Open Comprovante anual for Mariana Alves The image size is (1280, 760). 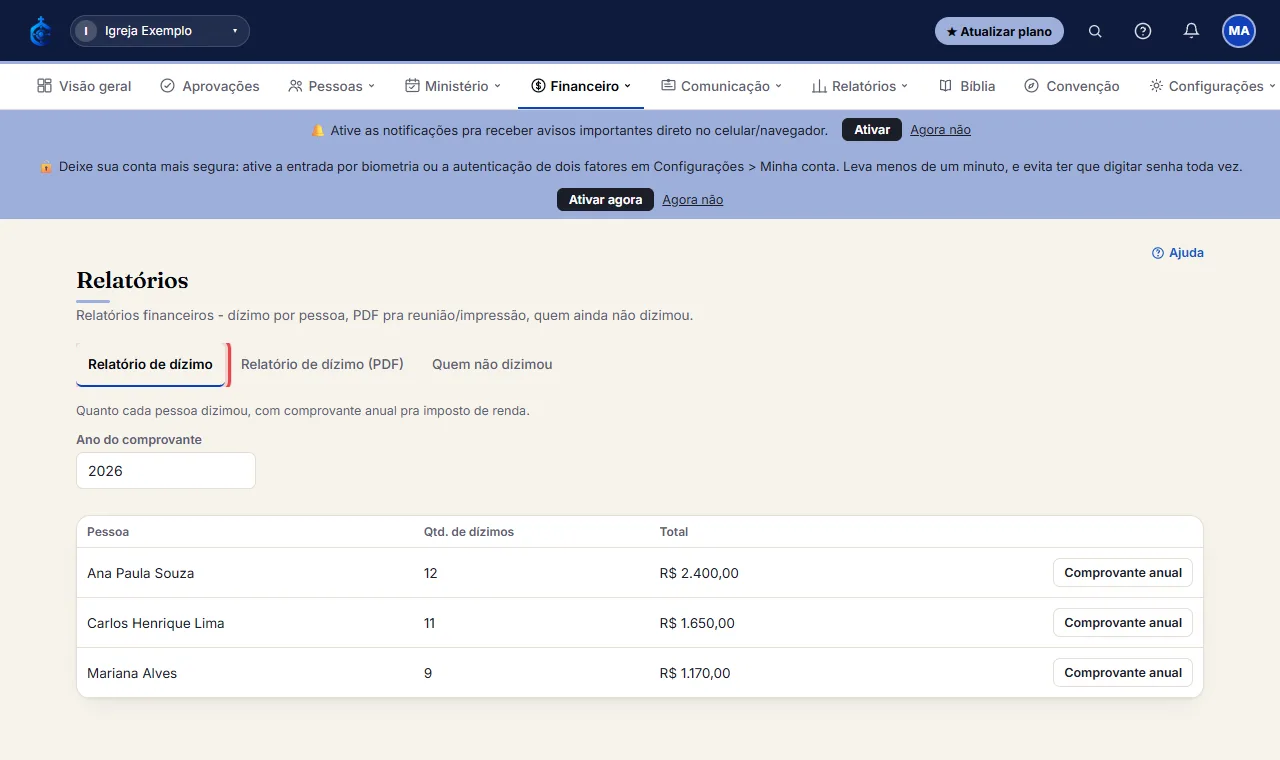coord(1123,673)
